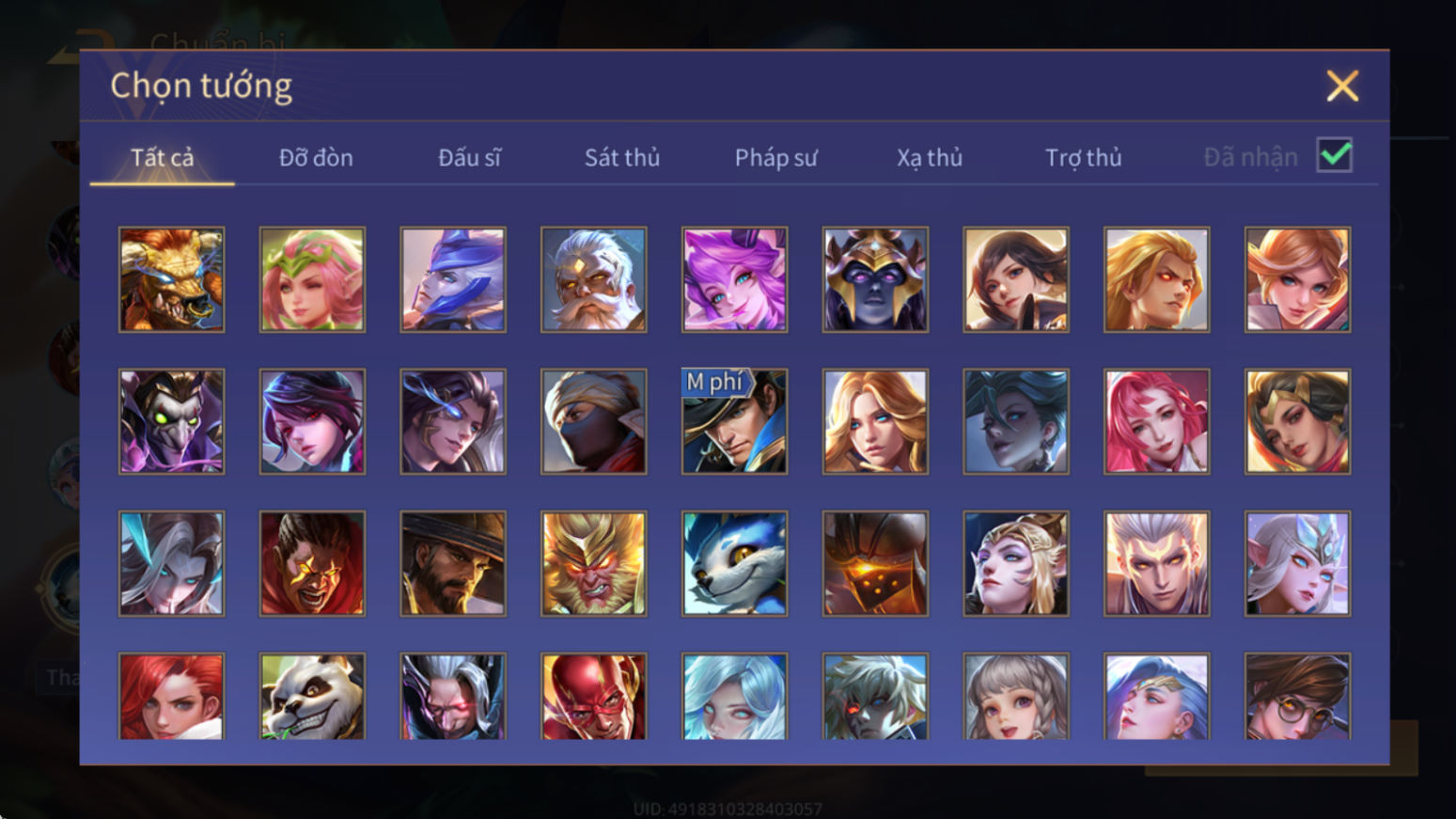Filter heroes by 'Pháp sư' tab
Viewport: 1456px width, 819px height.
click(x=775, y=157)
